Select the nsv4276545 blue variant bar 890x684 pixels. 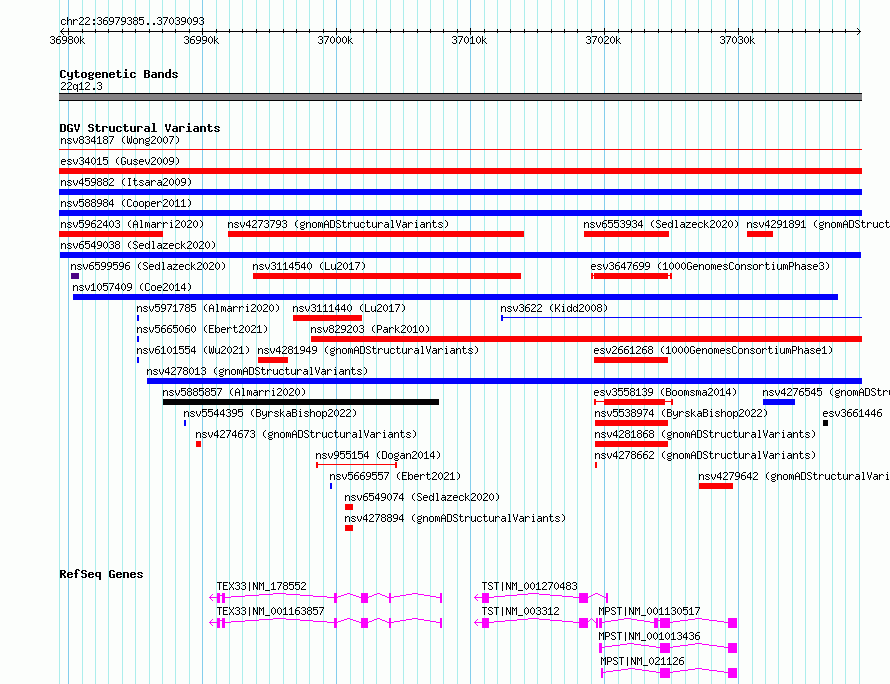779,402
